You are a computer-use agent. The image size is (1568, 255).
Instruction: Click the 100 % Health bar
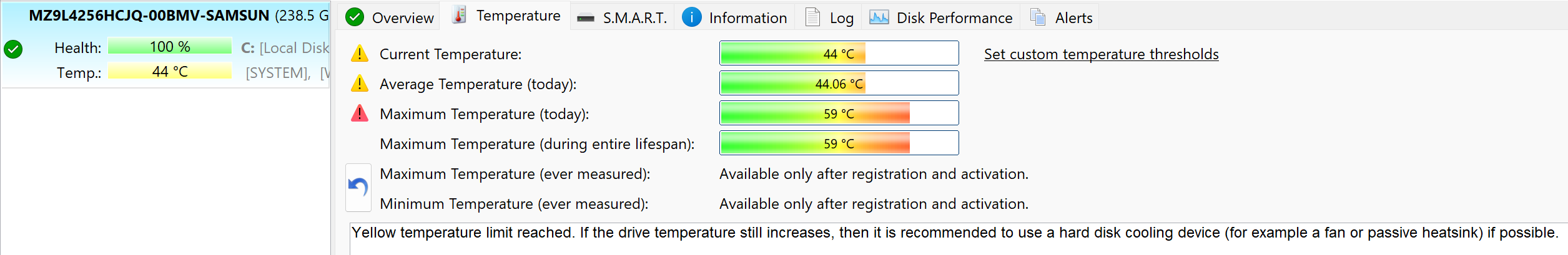pyautogui.click(x=170, y=46)
